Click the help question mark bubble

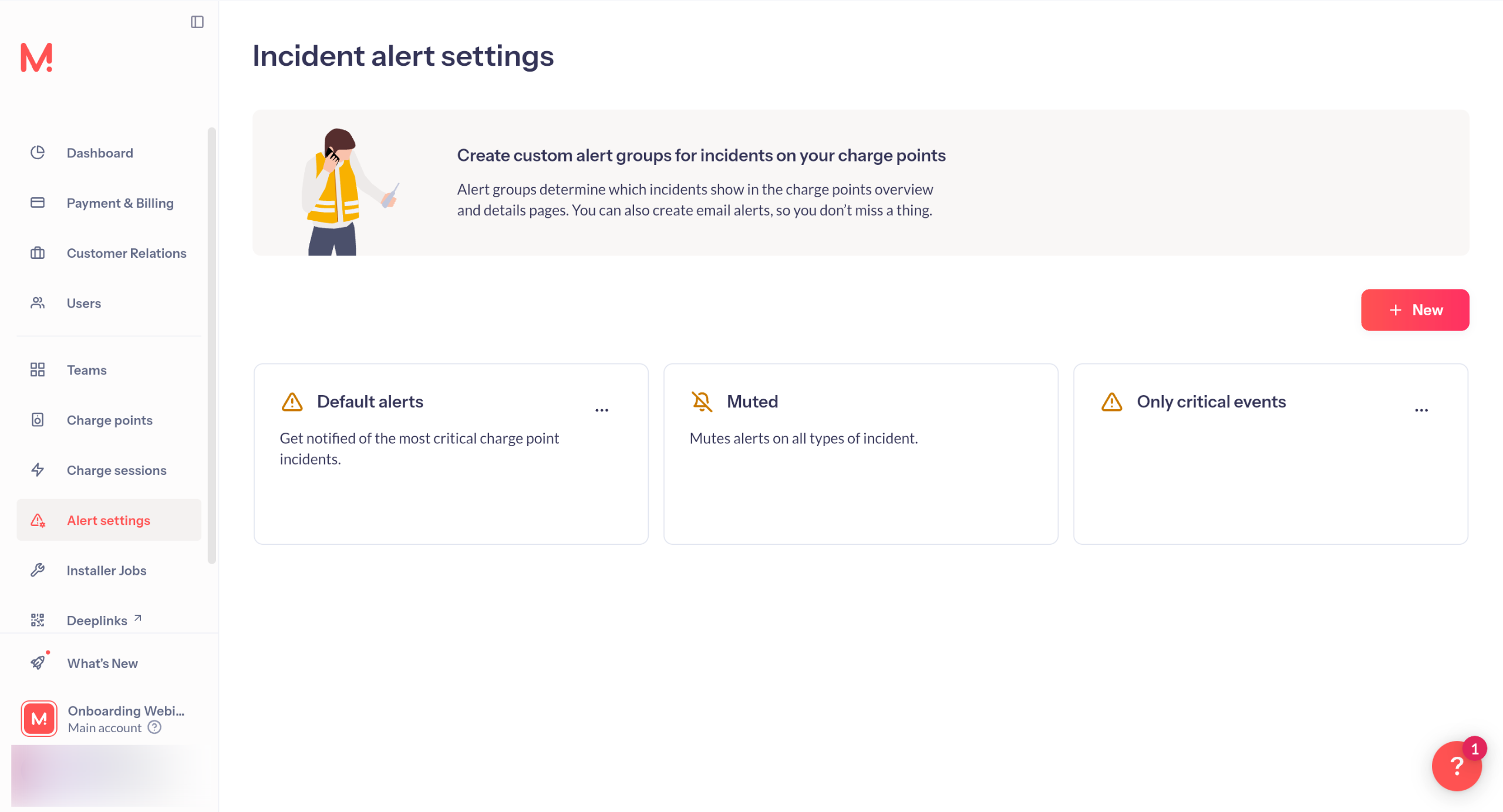pyautogui.click(x=1457, y=766)
